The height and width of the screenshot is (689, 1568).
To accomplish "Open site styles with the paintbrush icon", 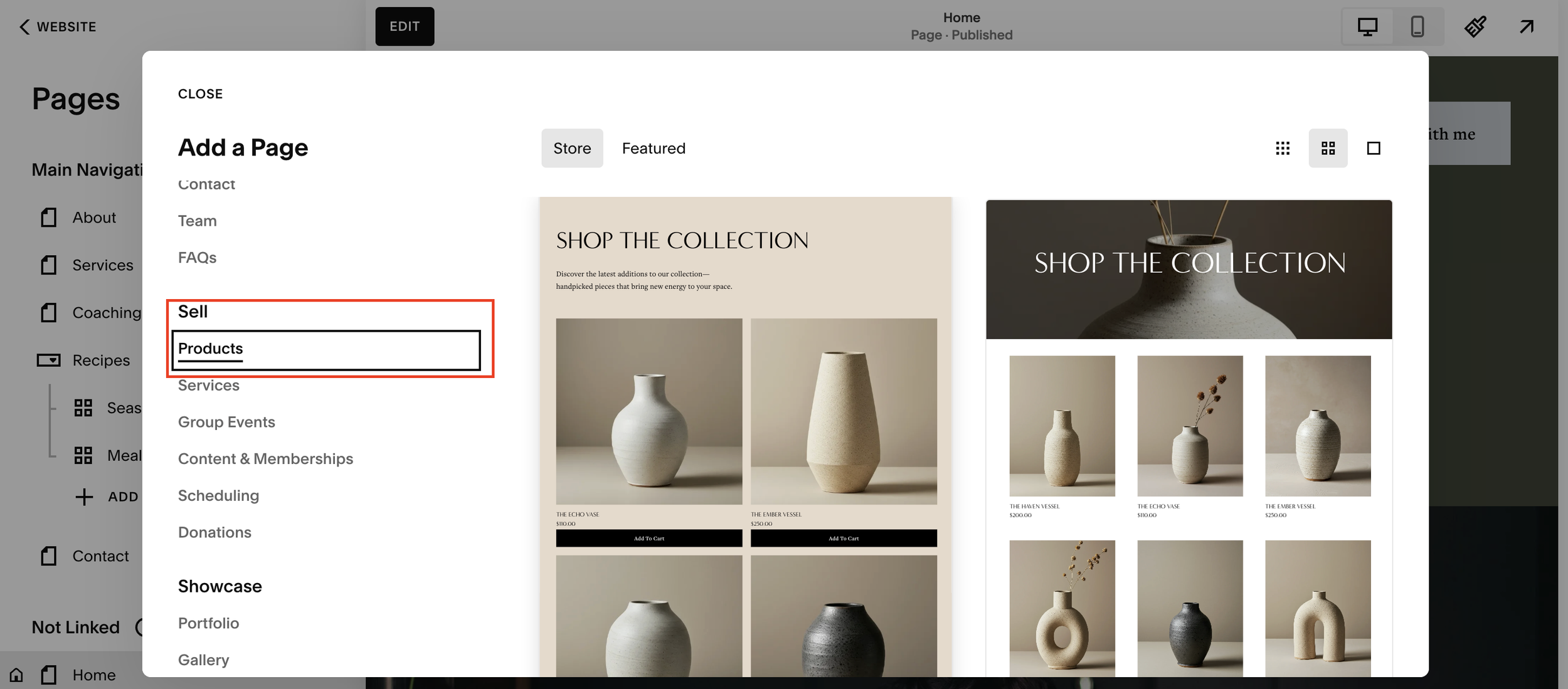I will tap(1475, 26).
